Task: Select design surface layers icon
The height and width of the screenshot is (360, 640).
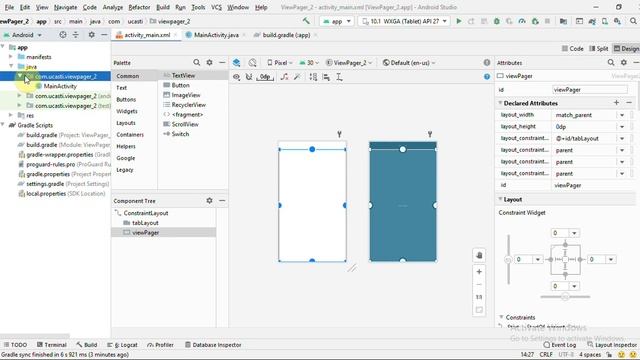Action: point(236,62)
